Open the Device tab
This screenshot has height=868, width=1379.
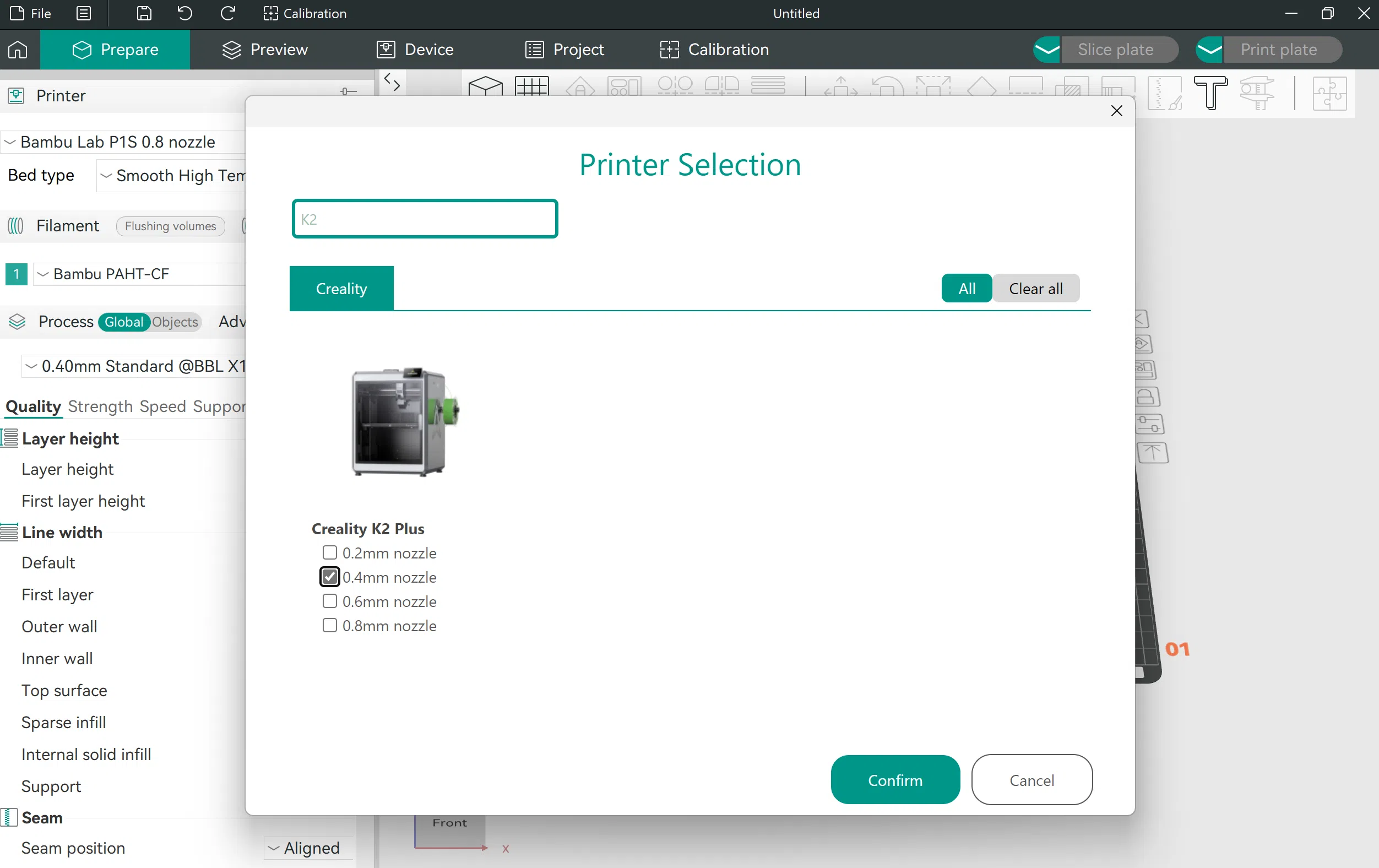415,50
